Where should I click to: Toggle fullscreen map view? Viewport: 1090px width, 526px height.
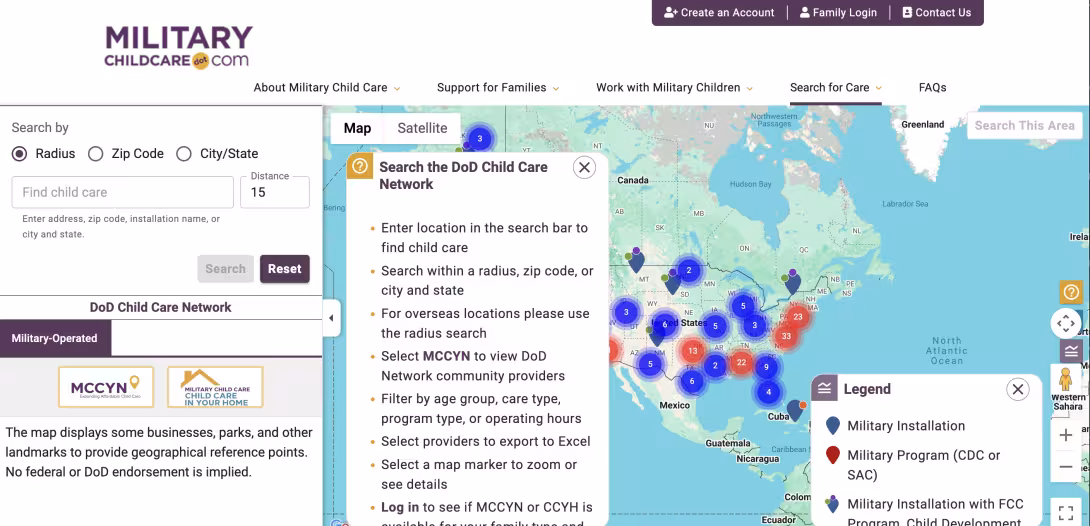1066,513
